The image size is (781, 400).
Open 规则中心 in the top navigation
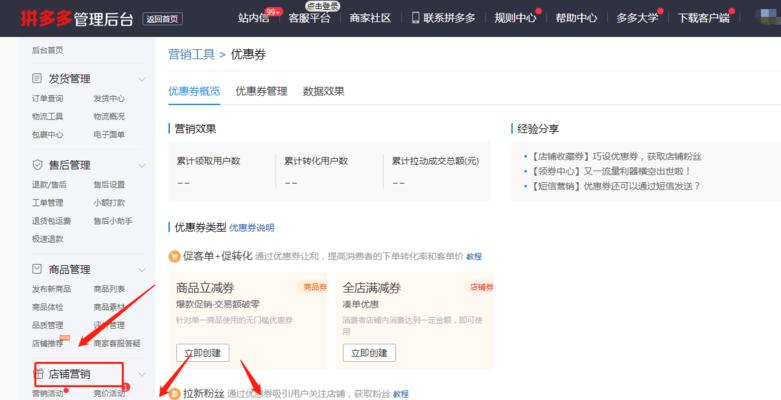516,18
